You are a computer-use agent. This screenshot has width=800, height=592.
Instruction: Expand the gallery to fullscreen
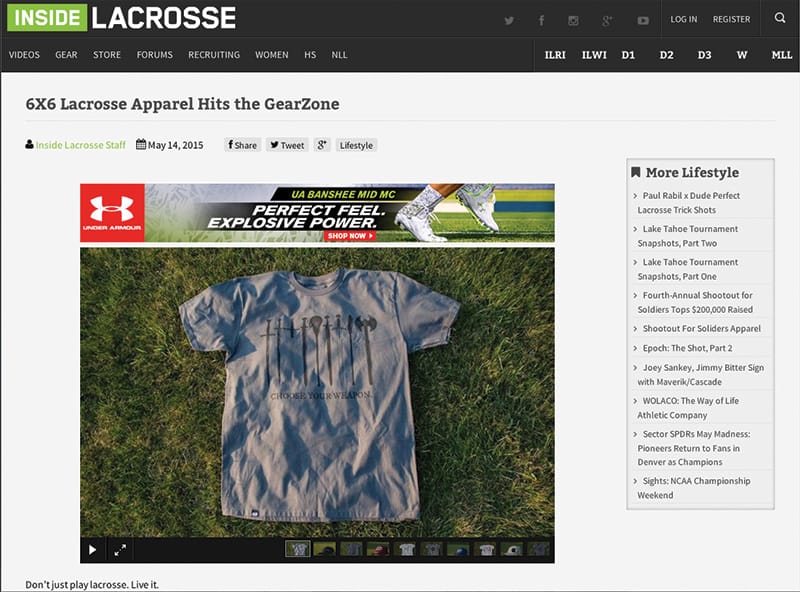(x=120, y=549)
